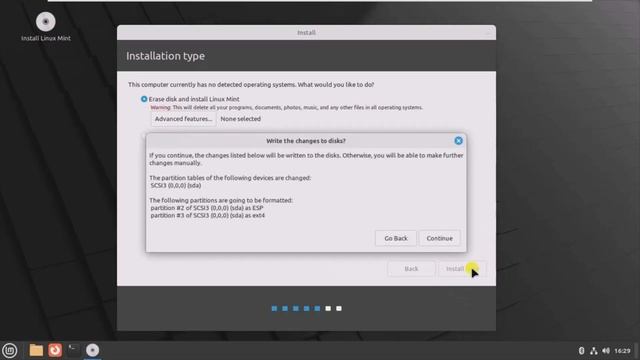Click Go Back in the dialog
The image size is (640, 360).
pos(396,238)
